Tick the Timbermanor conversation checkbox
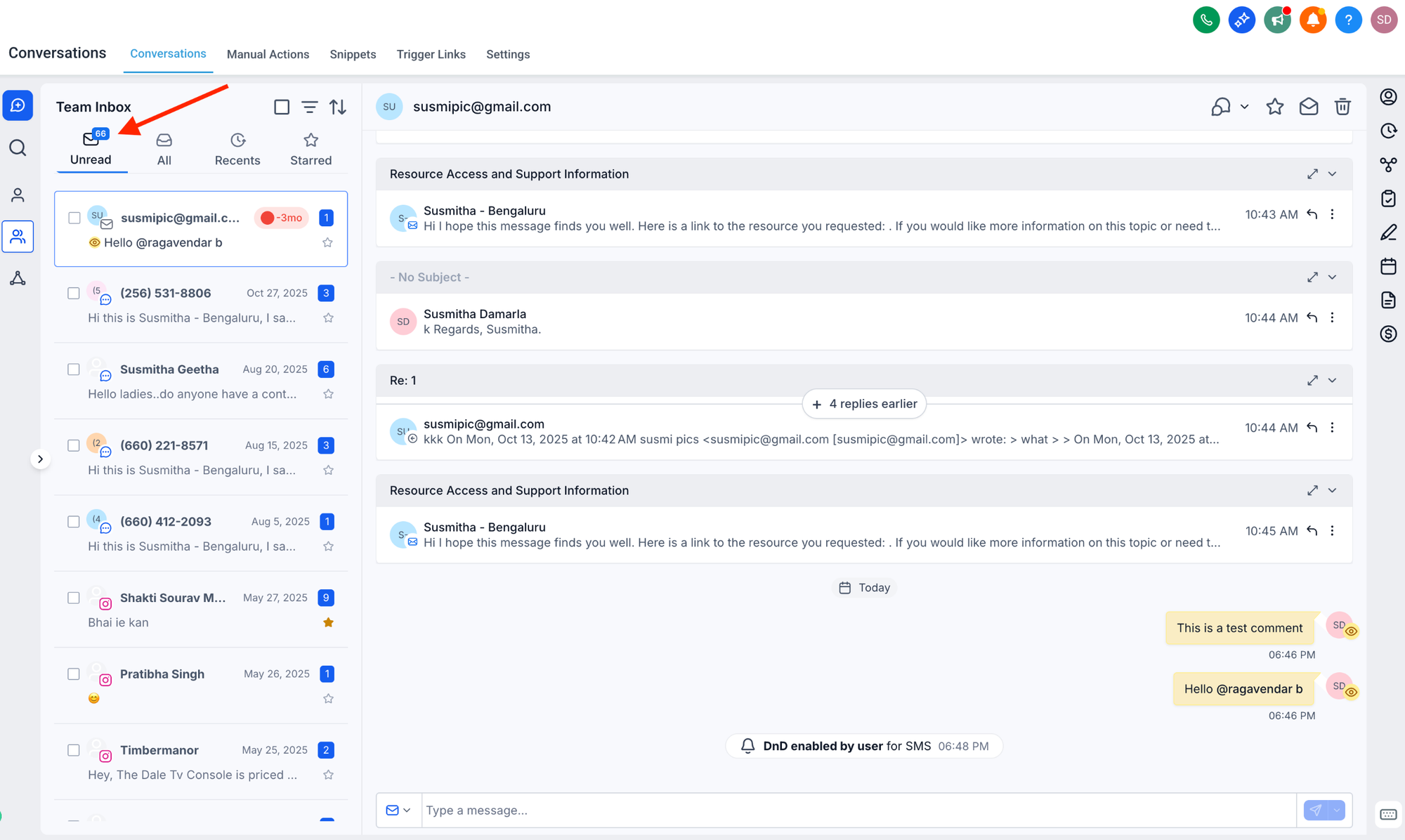This screenshot has height=840, width=1405. pos(74,750)
